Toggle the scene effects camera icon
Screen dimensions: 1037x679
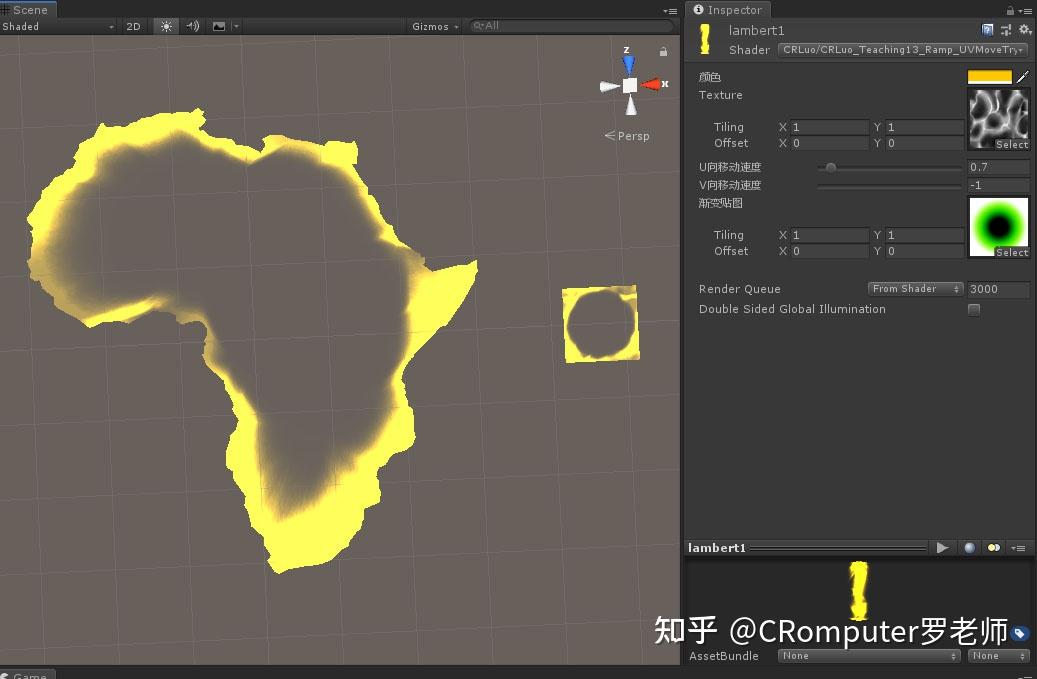219,26
